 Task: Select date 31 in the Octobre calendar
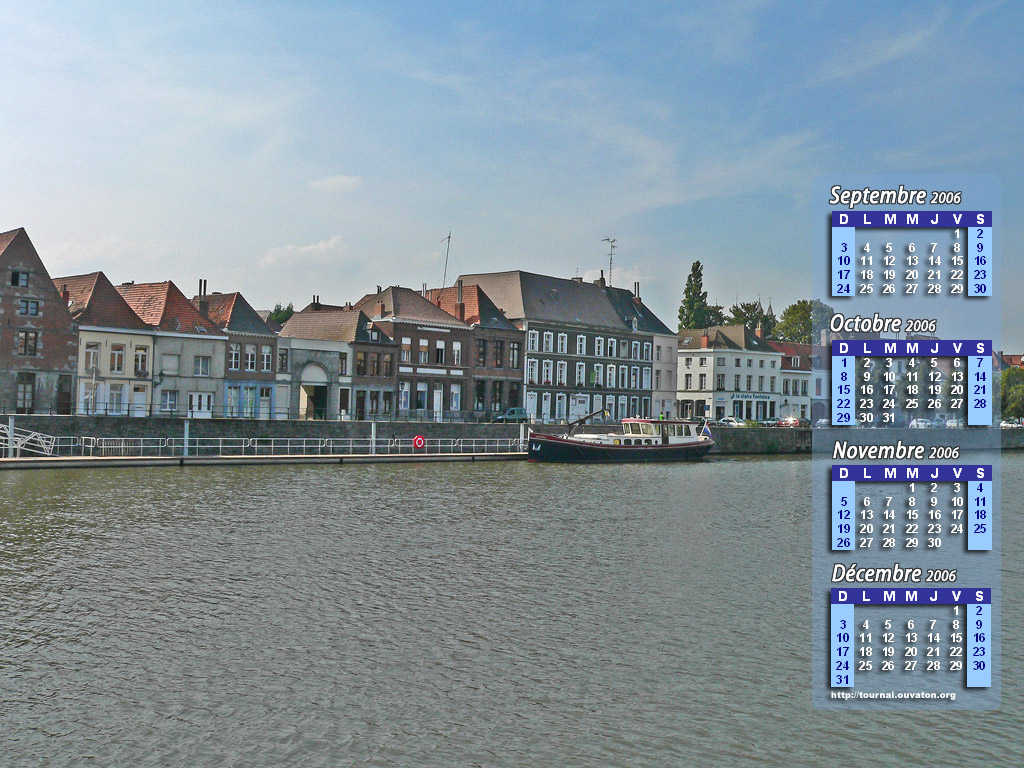pos(889,418)
